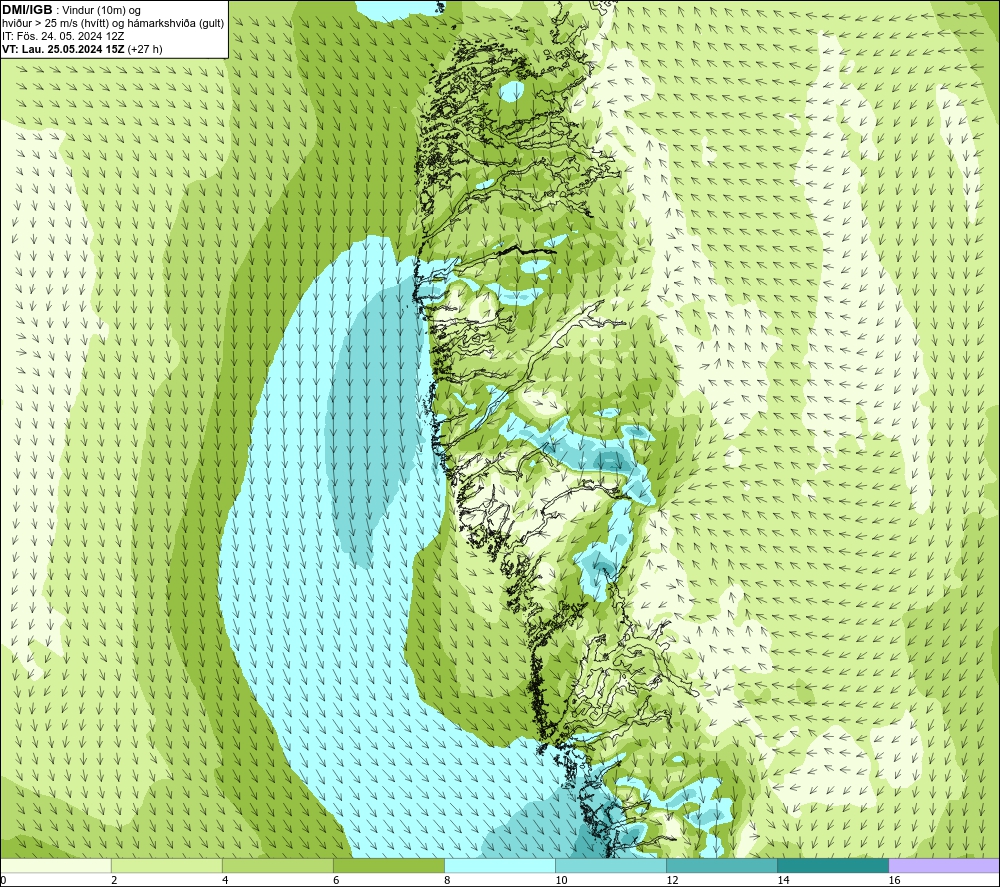The height and width of the screenshot is (887, 1000).
Task: Click the '(+27 h)' forecast offset
Action: click(x=145, y=49)
